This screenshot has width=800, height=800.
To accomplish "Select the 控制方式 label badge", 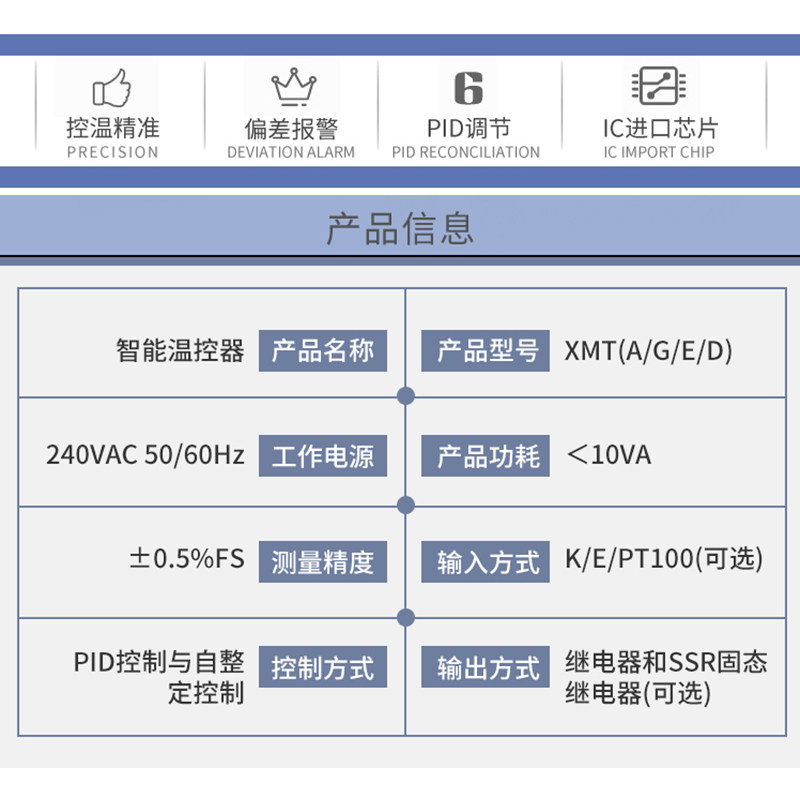I will [322, 667].
